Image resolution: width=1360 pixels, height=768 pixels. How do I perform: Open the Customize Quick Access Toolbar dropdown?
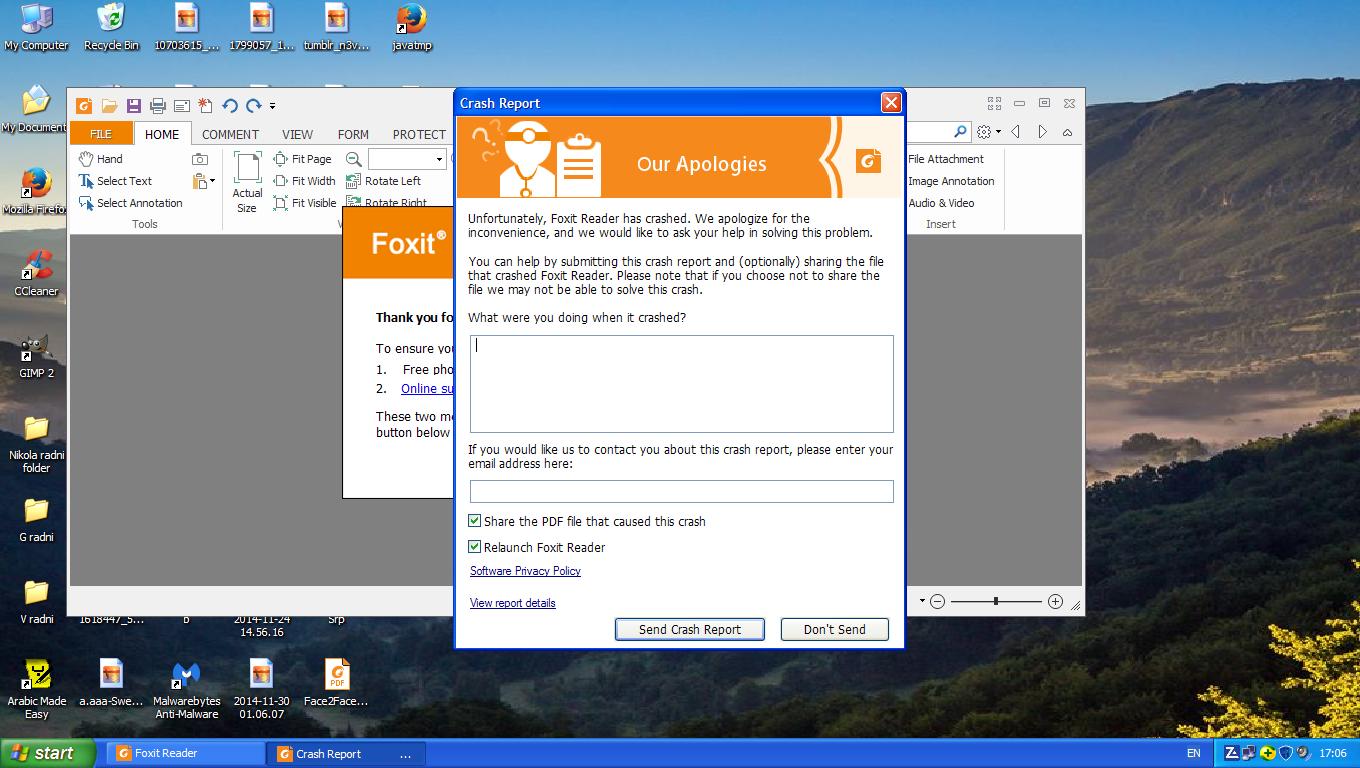pyautogui.click(x=272, y=106)
